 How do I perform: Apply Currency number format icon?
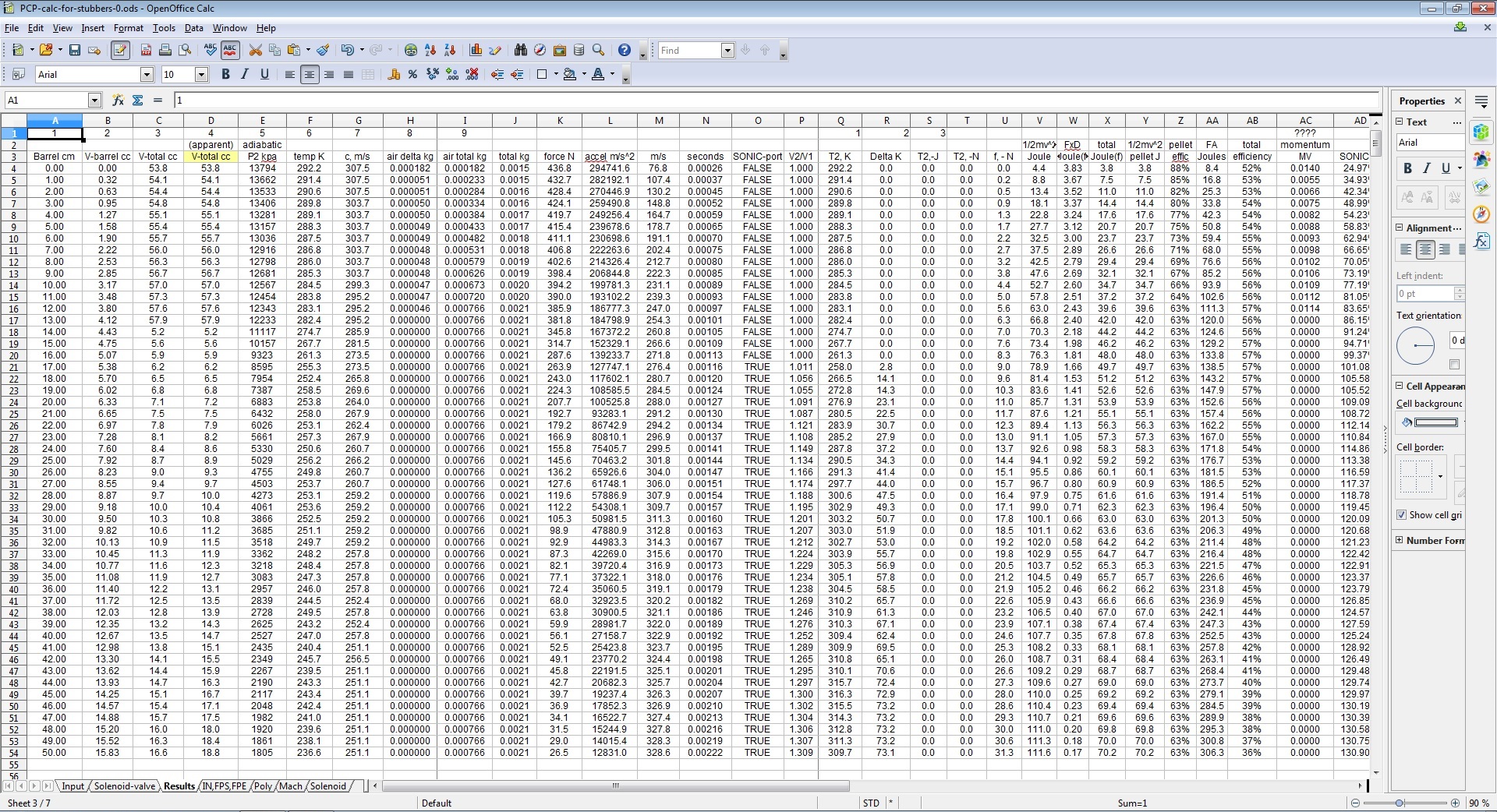[394, 75]
